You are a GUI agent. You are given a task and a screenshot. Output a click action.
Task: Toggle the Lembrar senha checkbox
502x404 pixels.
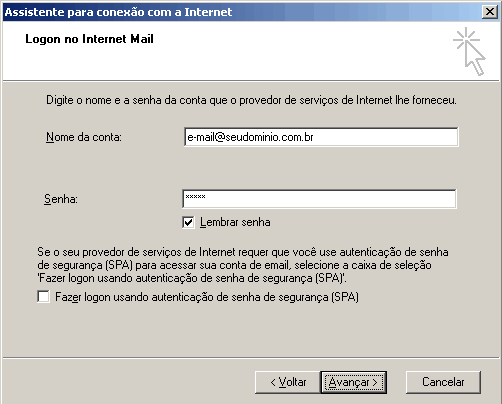188,222
